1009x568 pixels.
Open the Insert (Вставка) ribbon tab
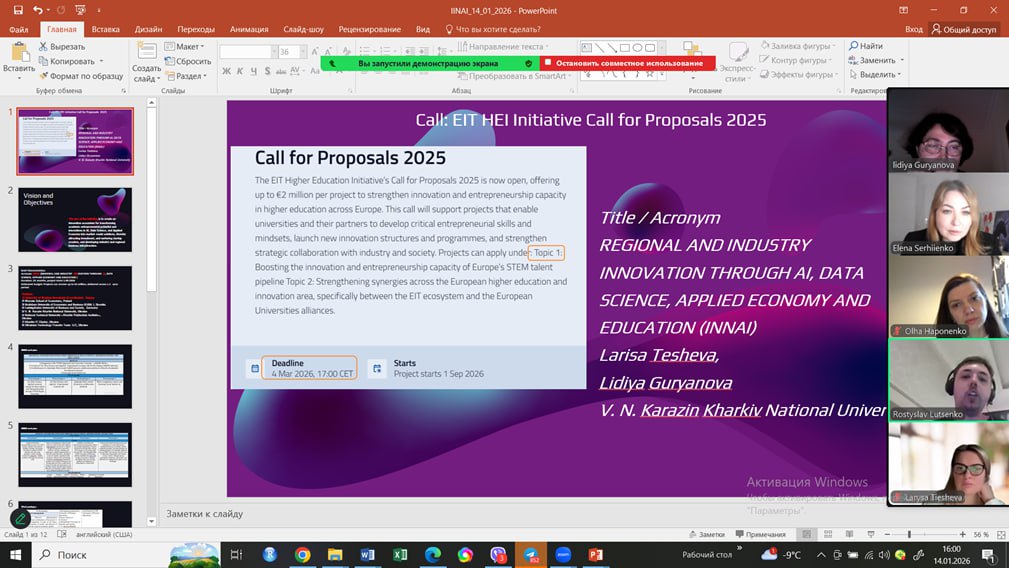[x=106, y=30]
